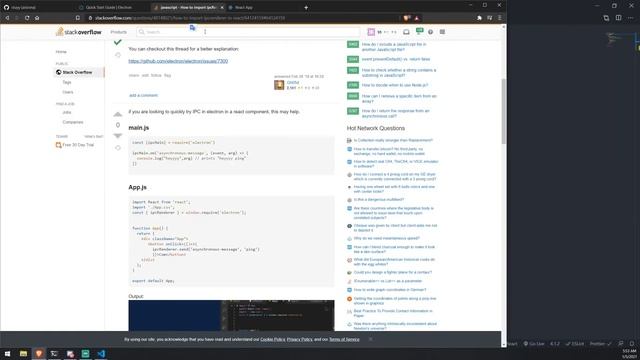Image resolution: width=640 pixels, height=360 pixels.
Task: Open 'remove a specific item from an array' question
Action: [399, 98]
